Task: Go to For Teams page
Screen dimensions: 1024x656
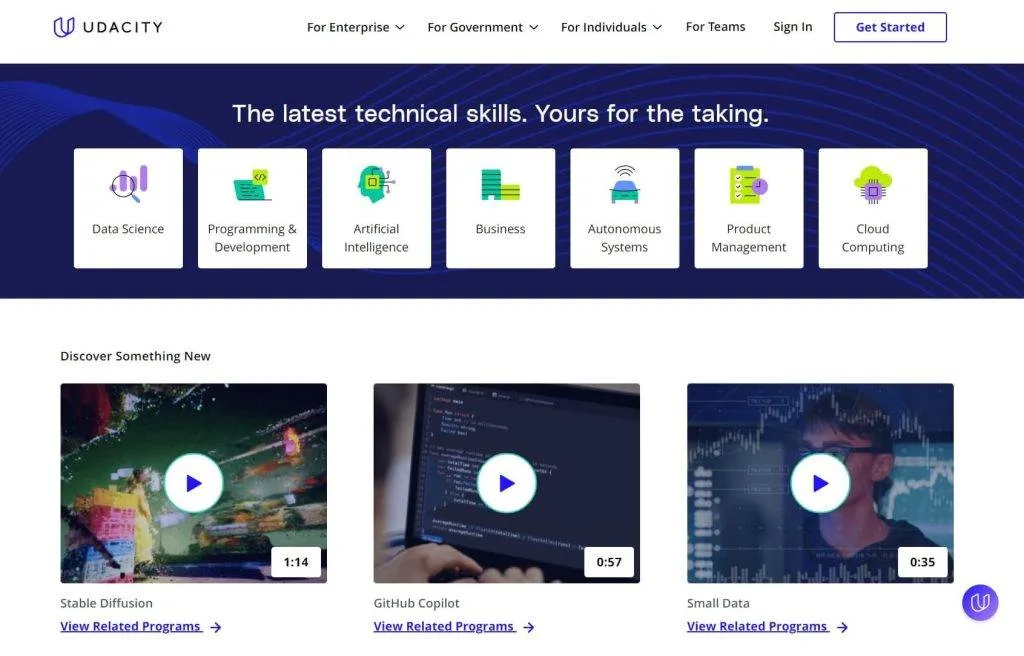Action: pyautogui.click(x=715, y=27)
